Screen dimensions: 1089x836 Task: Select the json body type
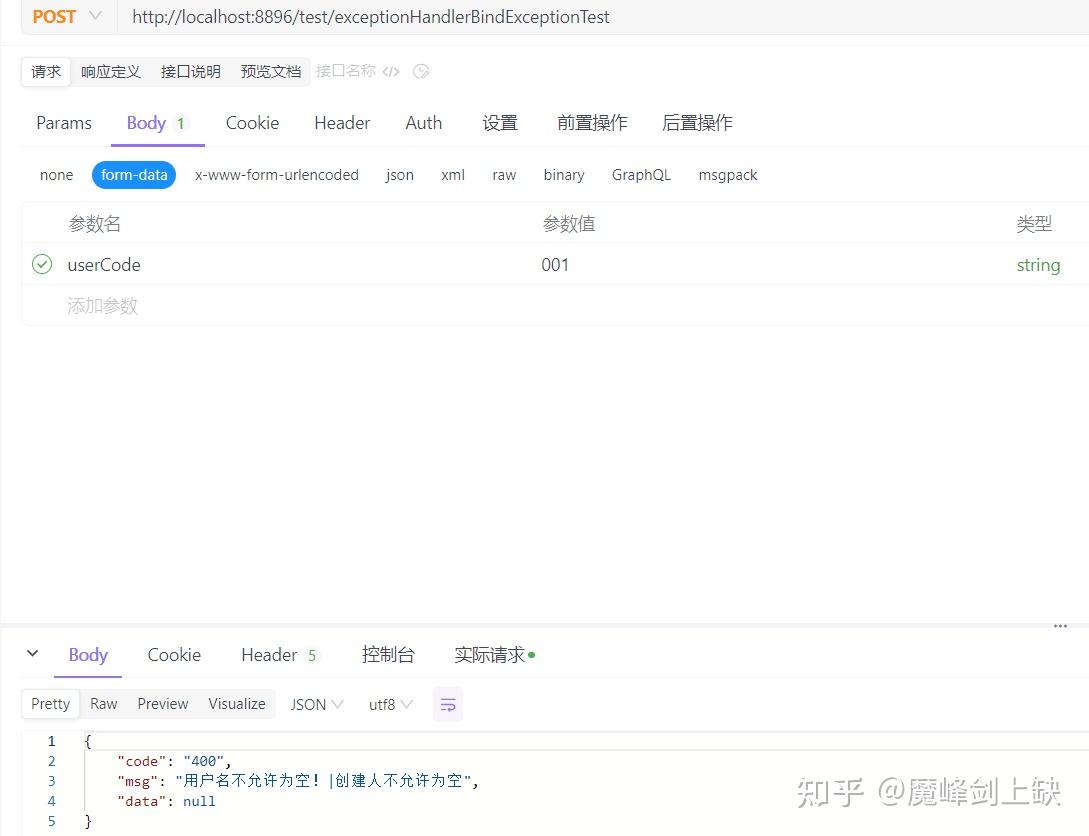point(399,174)
